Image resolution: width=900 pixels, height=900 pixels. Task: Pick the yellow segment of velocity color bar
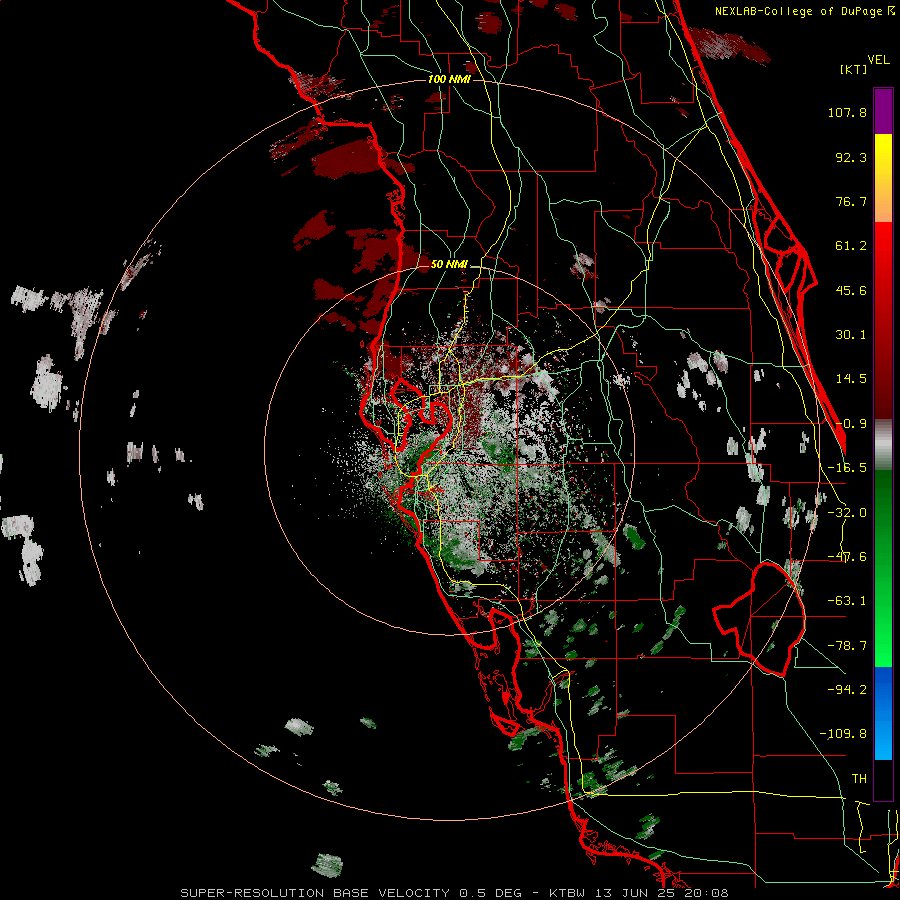[883, 178]
